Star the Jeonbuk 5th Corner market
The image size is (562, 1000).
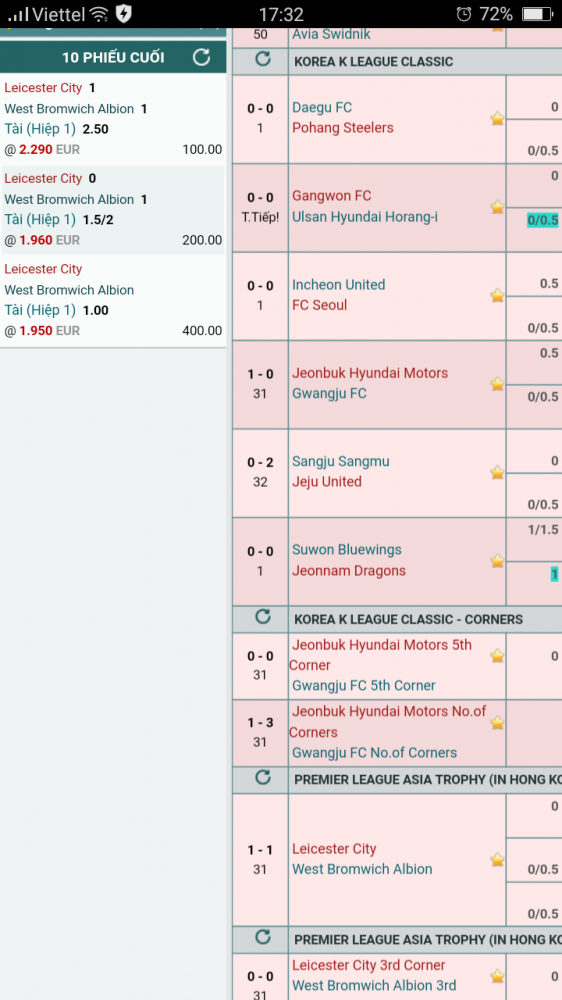point(497,656)
